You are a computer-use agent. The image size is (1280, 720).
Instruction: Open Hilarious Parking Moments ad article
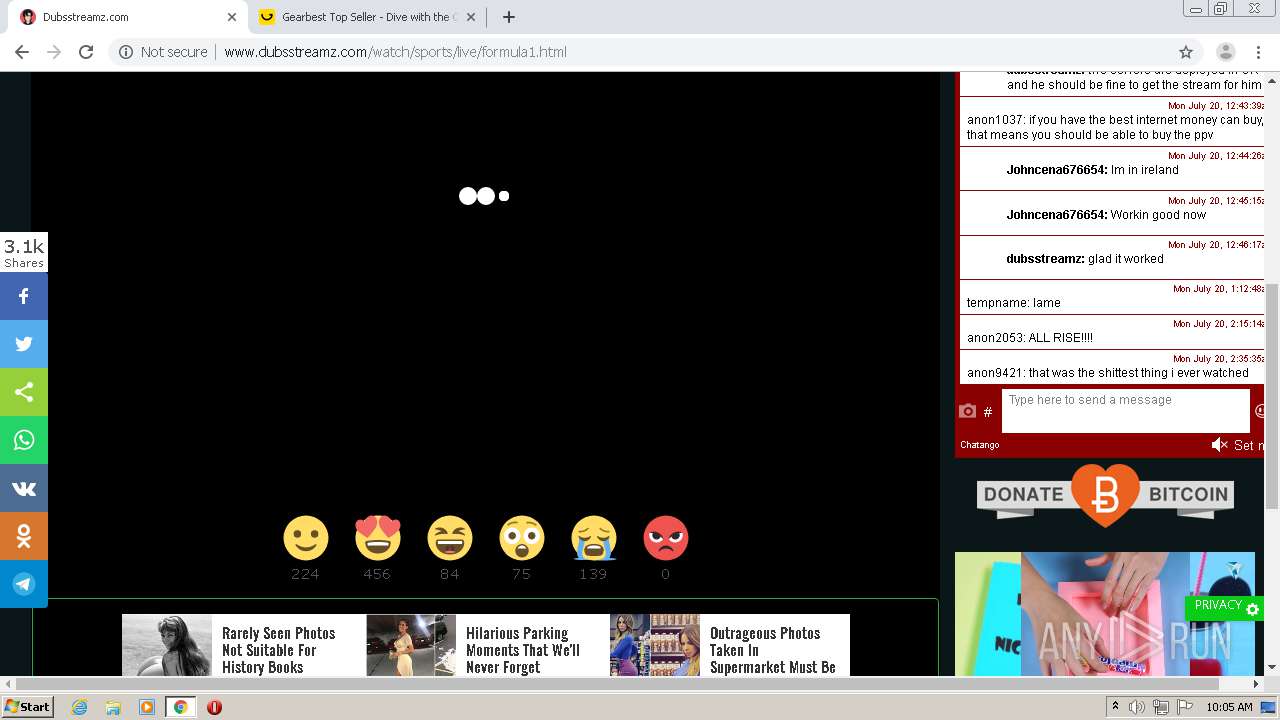tap(523, 650)
